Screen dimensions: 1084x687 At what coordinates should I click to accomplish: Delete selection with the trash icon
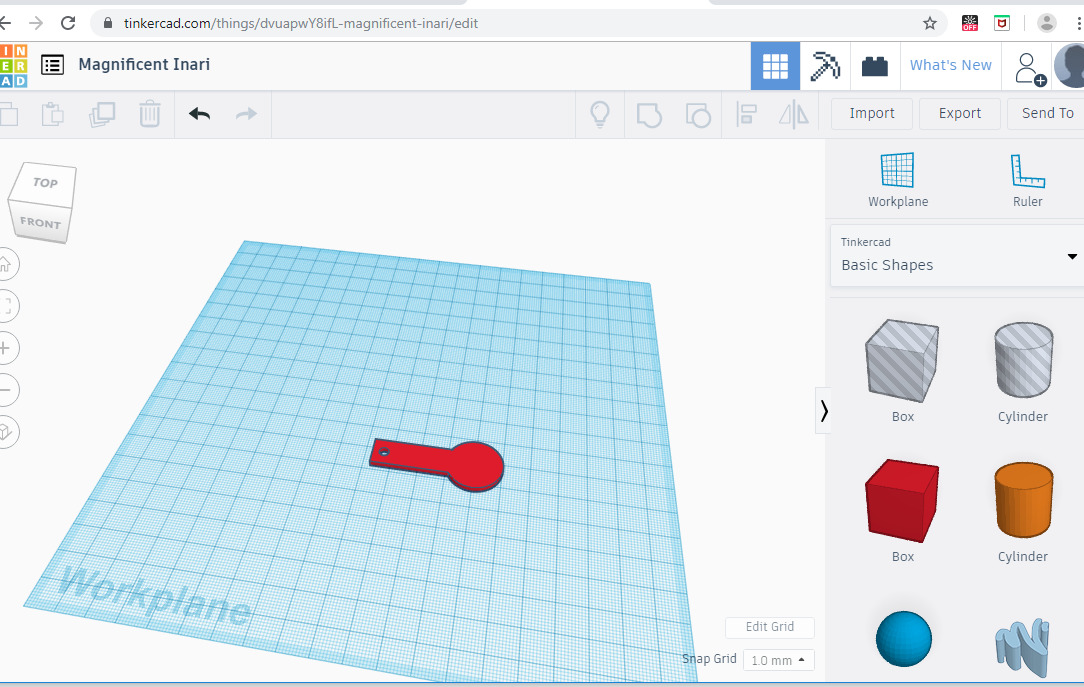149,114
